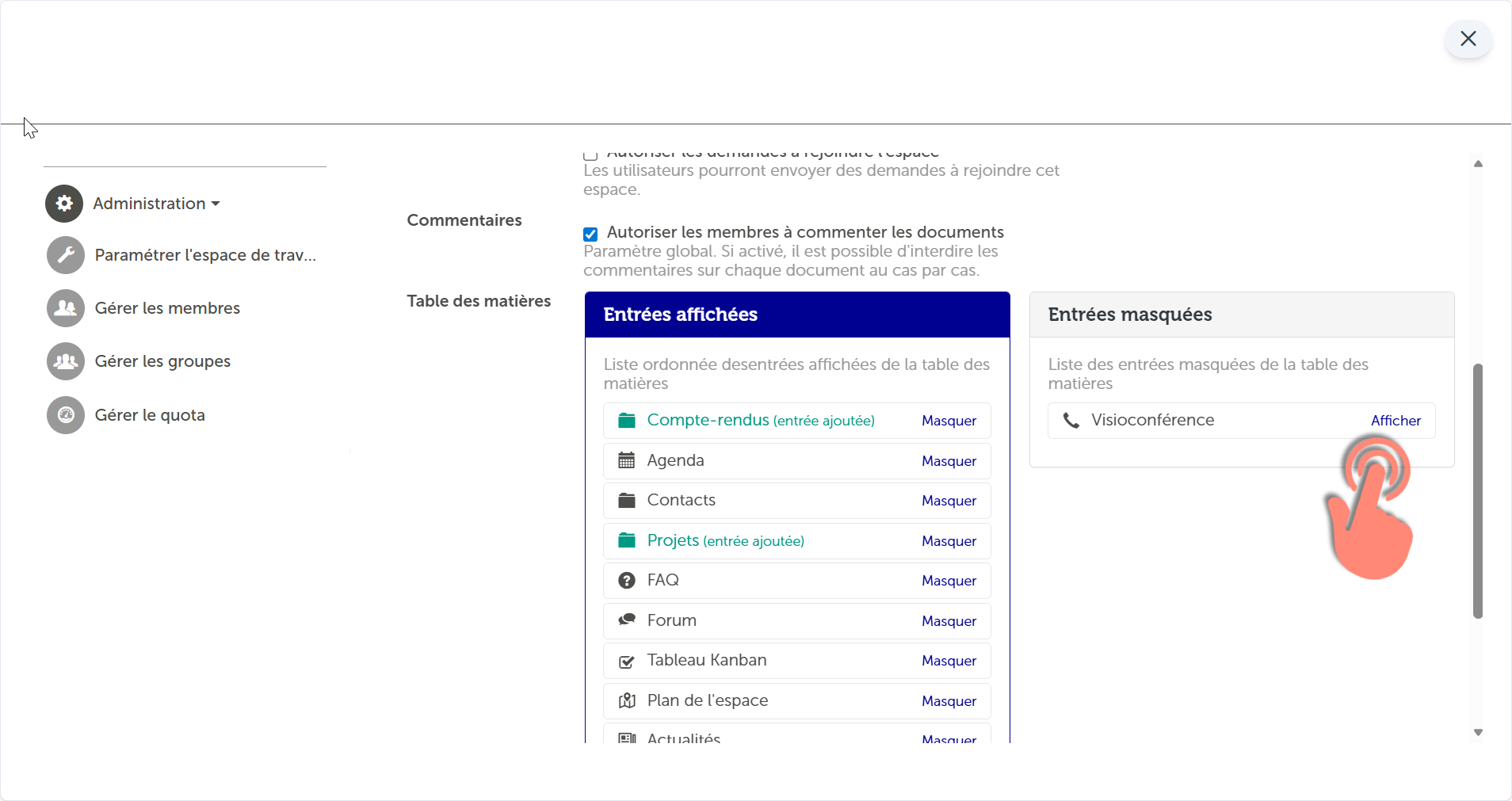Click the wrench icon for workspace settings
Image resolution: width=1512 pixels, height=801 pixels.
pos(66,255)
